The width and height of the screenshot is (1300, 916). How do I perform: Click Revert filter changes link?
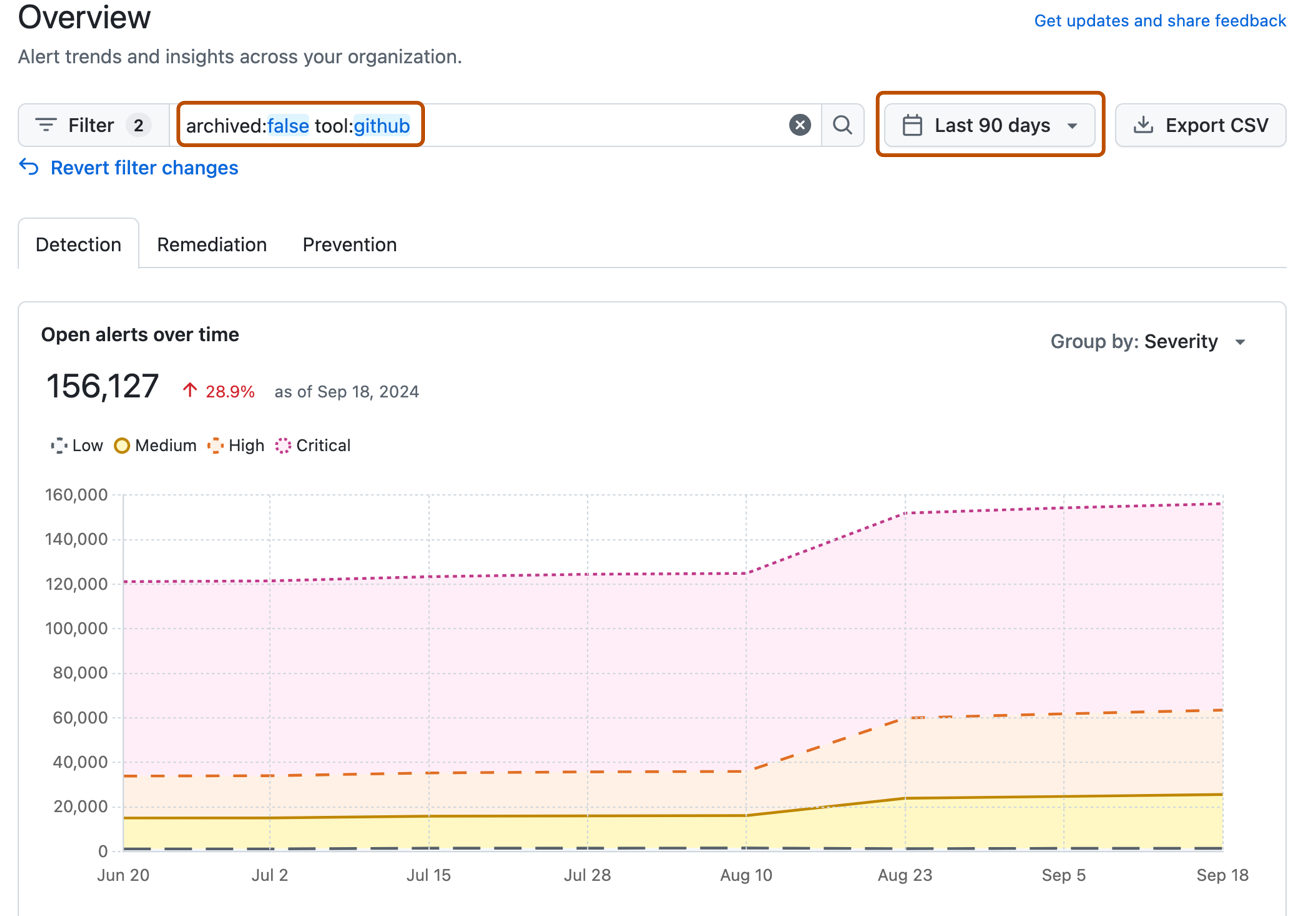point(144,168)
